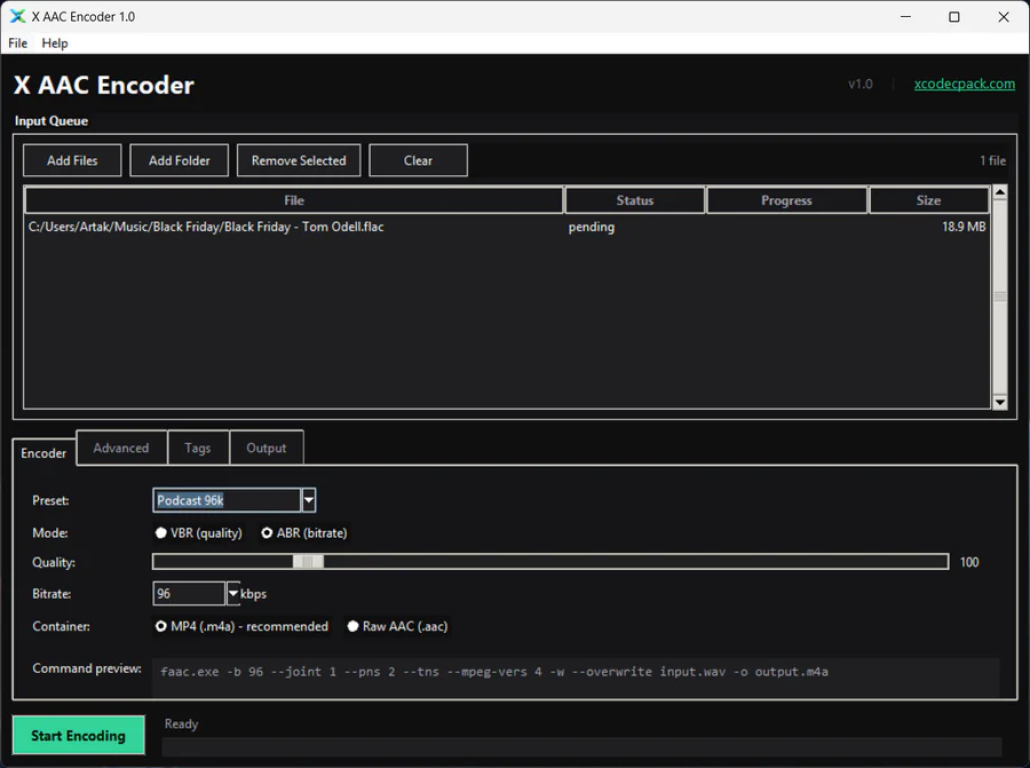Click the queue scrollbar down arrow
This screenshot has height=768, width=1030.
coord(999,402)
